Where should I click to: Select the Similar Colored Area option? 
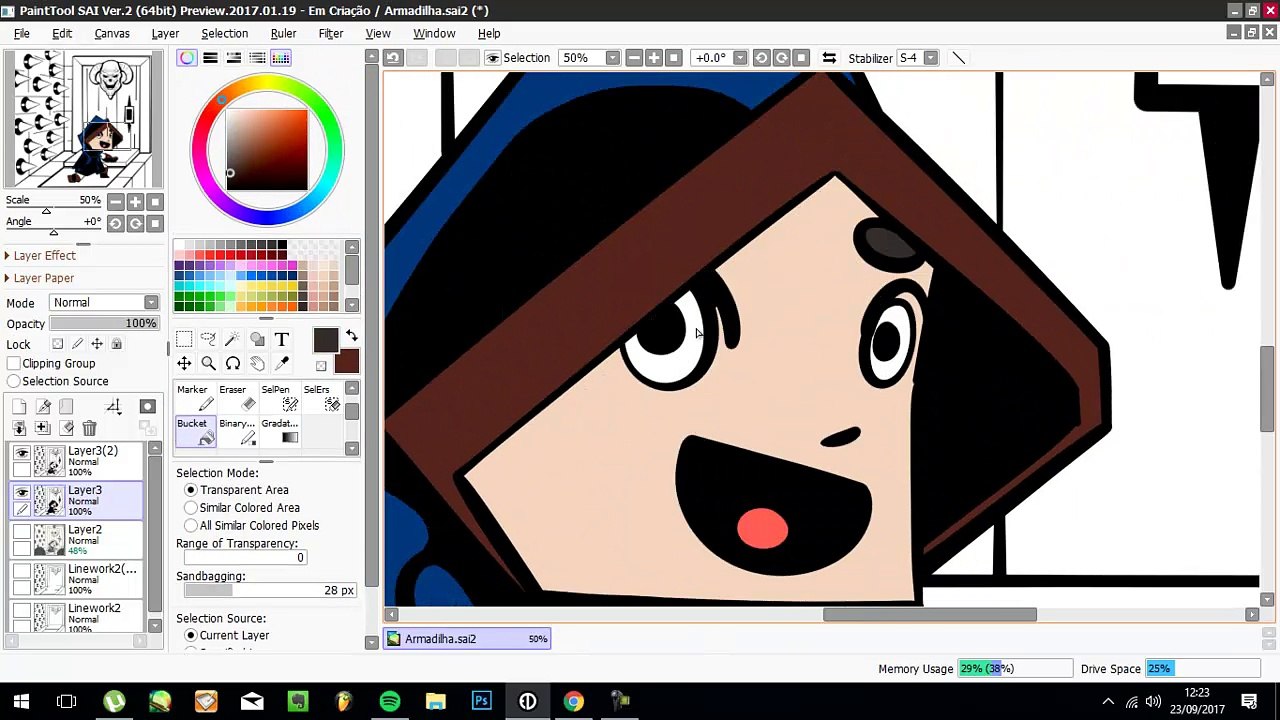tap(191, 508)
